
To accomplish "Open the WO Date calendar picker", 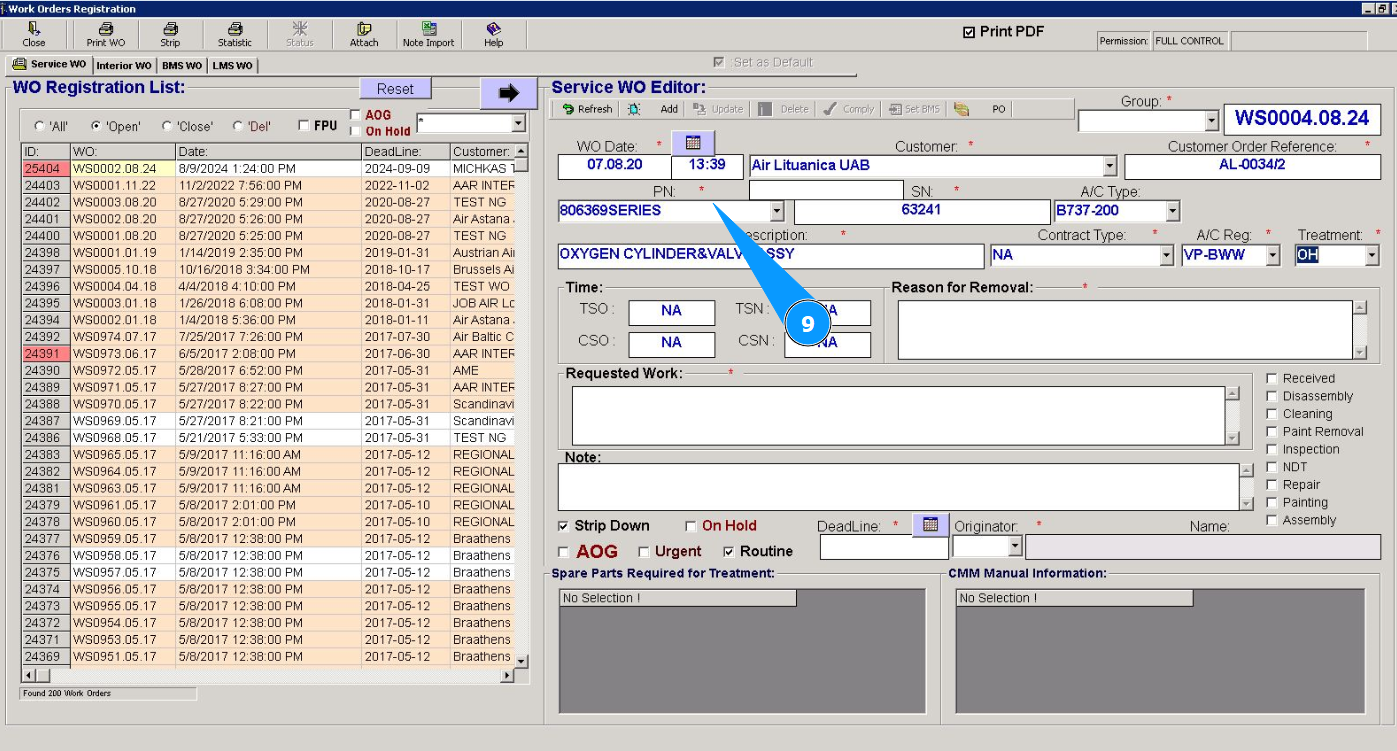I will click(x=693, y=143).
